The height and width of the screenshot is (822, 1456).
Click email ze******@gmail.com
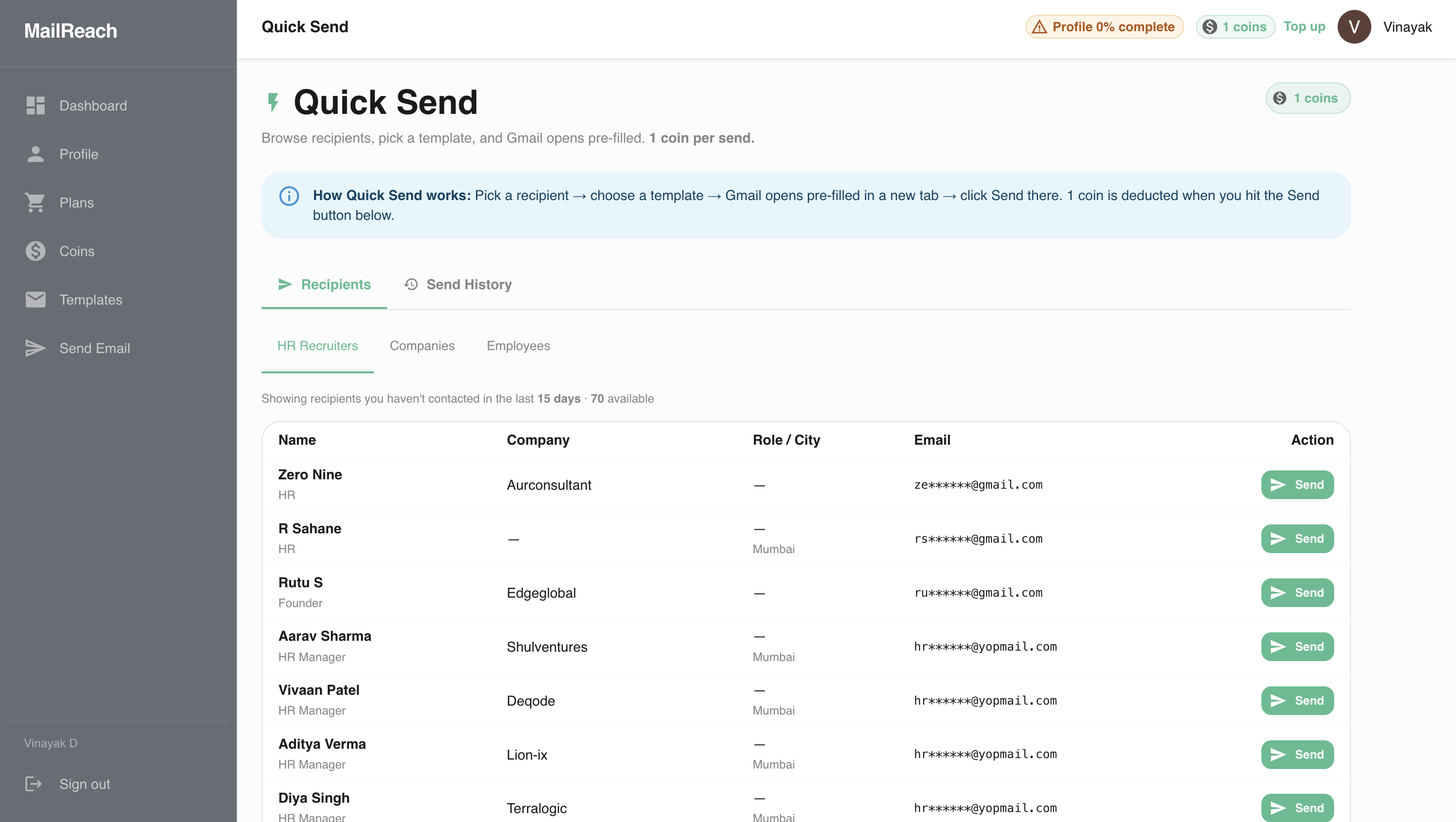click(x=979, y=485)
